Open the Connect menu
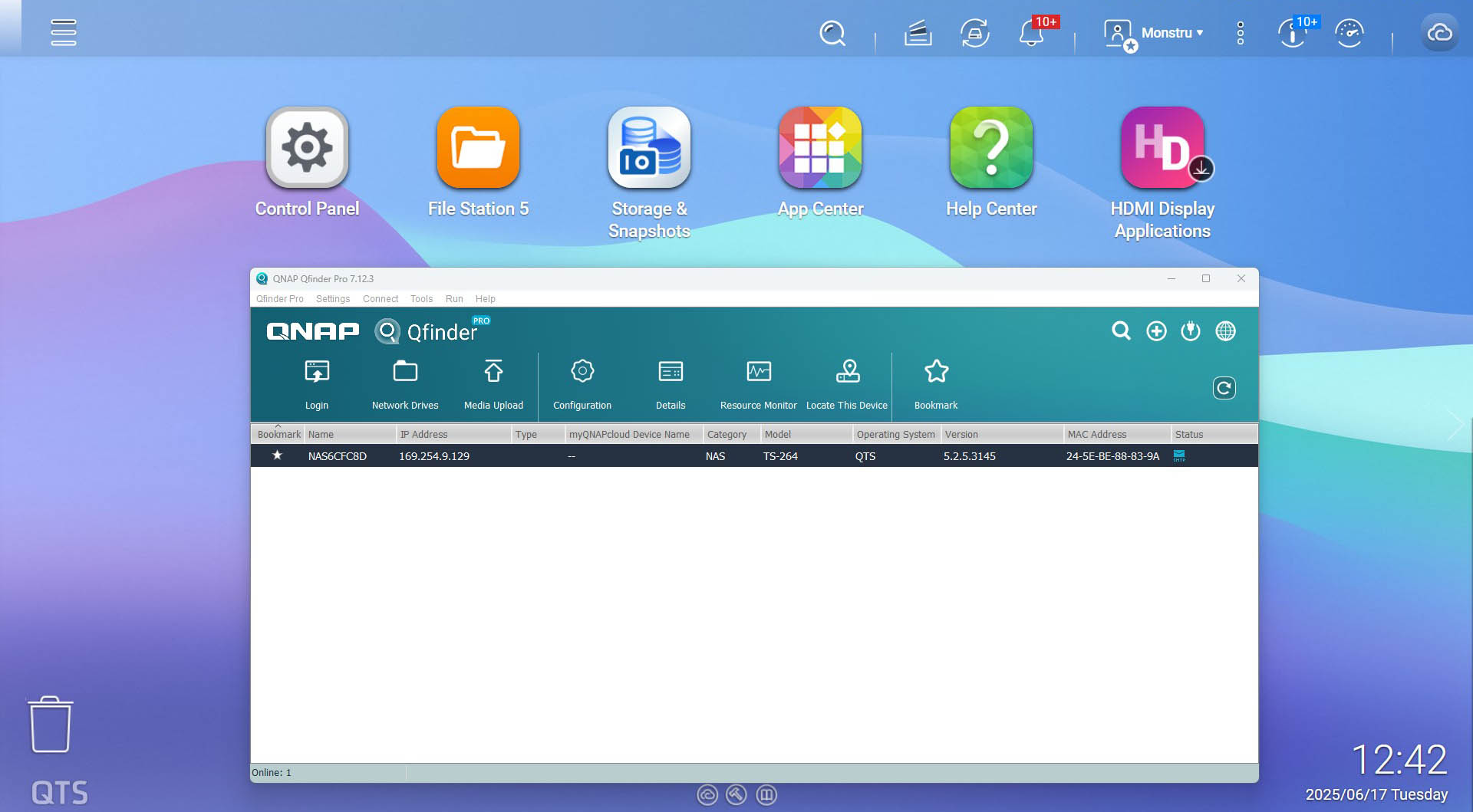The height and width of the screenshot is (812, 1473). [381, 299]
